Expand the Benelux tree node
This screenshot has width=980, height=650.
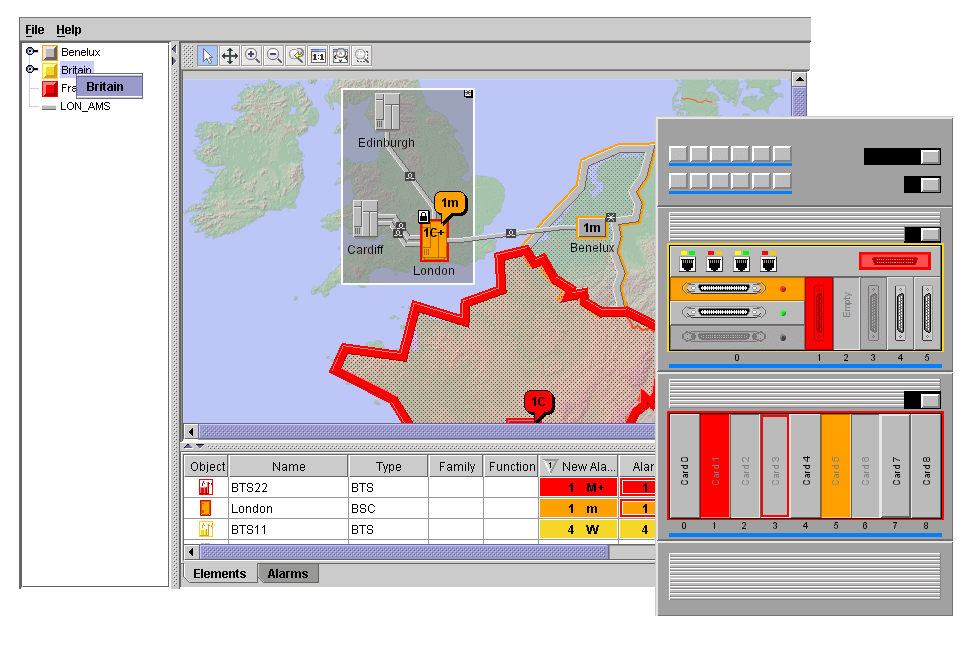point(31,51)
